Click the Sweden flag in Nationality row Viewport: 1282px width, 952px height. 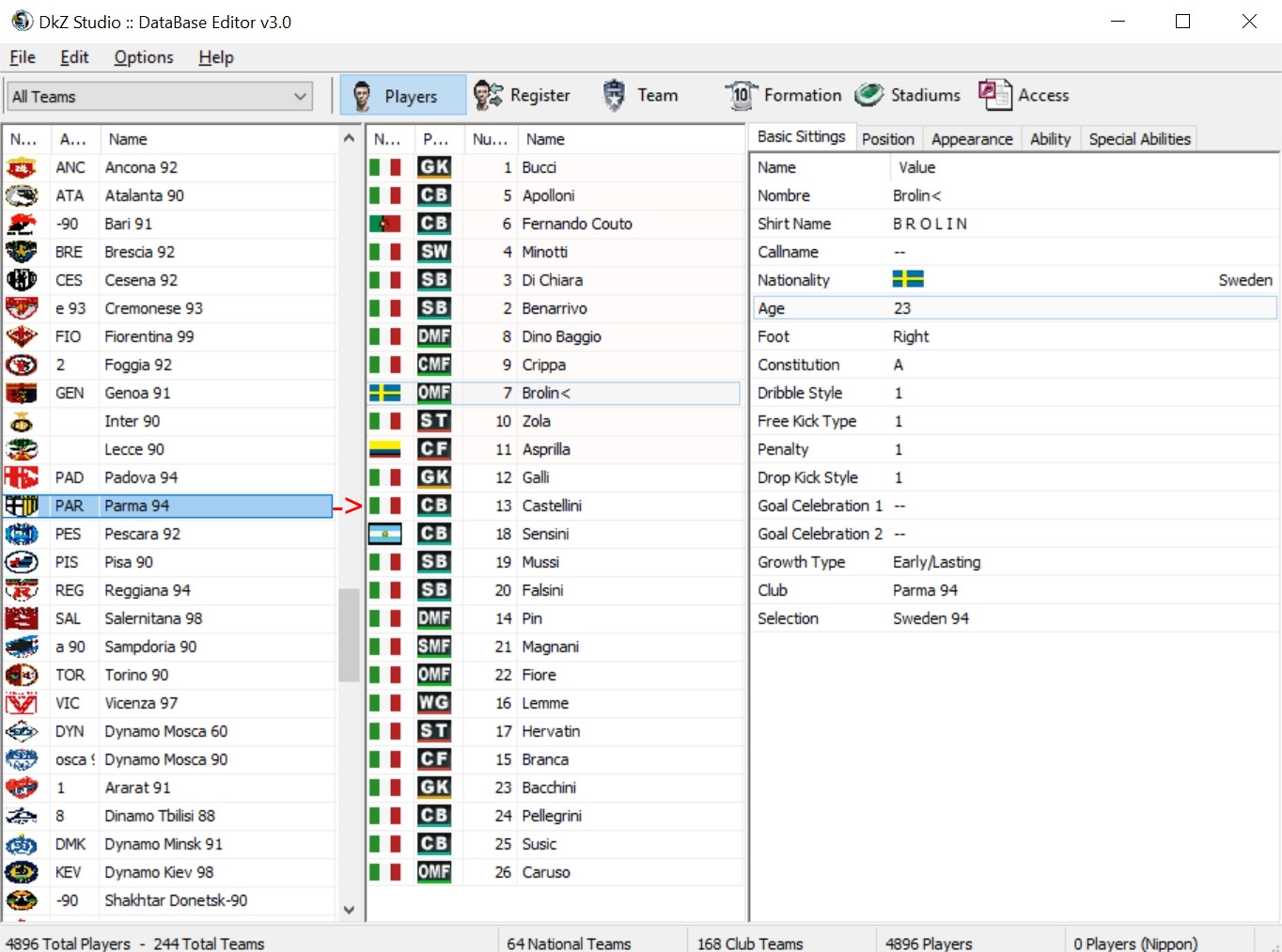908,279
